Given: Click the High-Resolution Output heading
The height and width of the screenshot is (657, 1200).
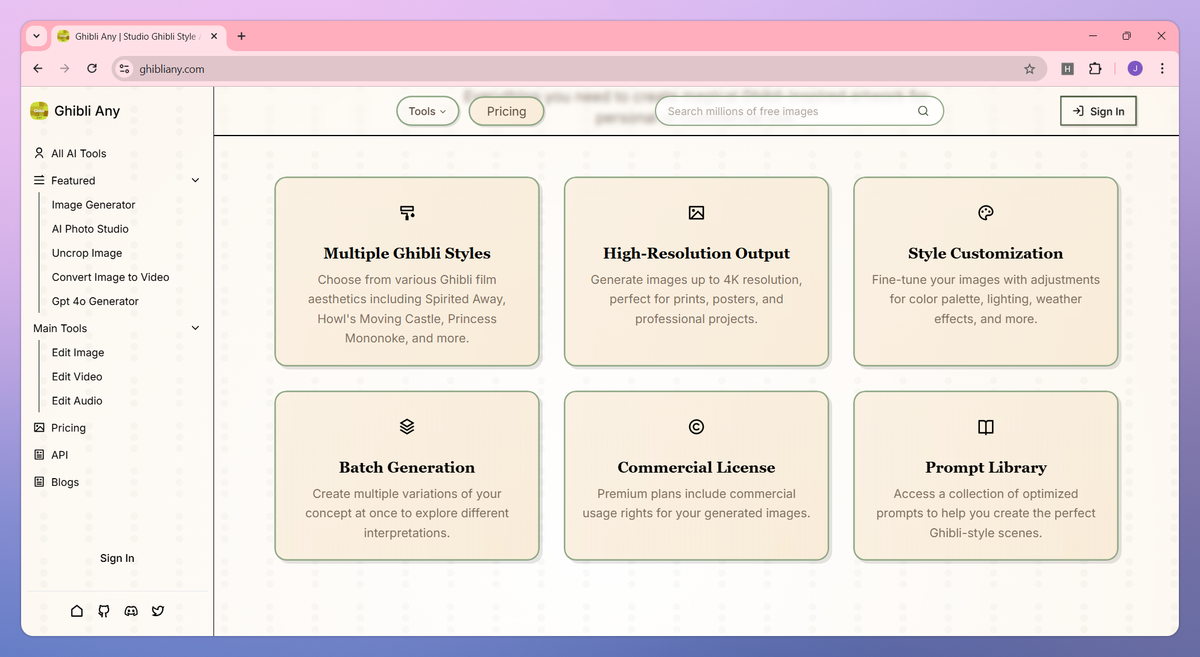Looking at the screenshot, I should tap(696, 253).
